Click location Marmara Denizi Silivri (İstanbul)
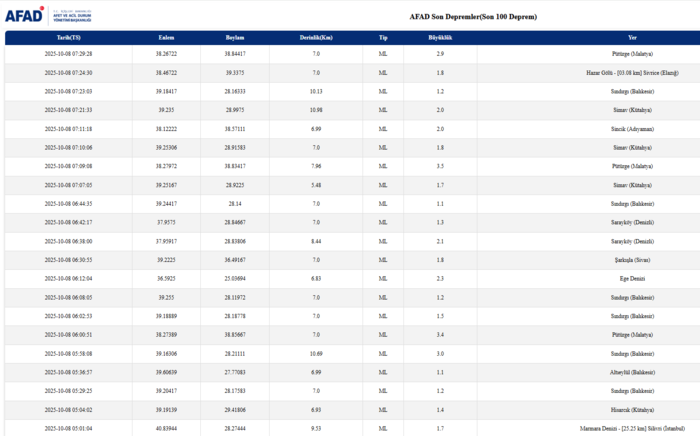The height and width of the screenshot is (436, 700). pos(632,428)
